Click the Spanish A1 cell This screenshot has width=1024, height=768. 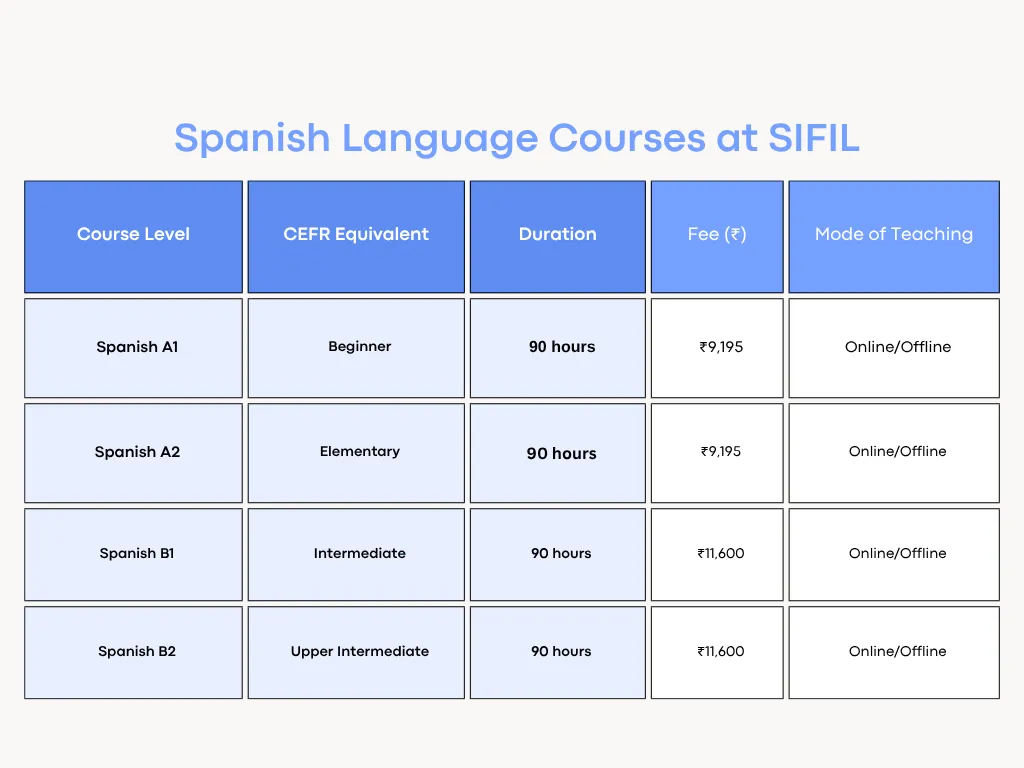pyautogui.click(x=137, y=347)
